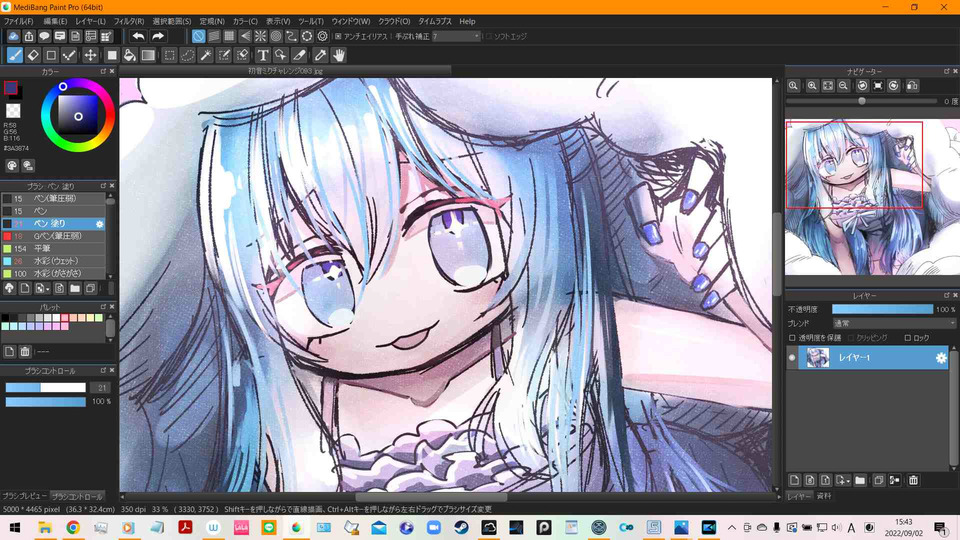Select the Eraser tool

pos(33,56)
